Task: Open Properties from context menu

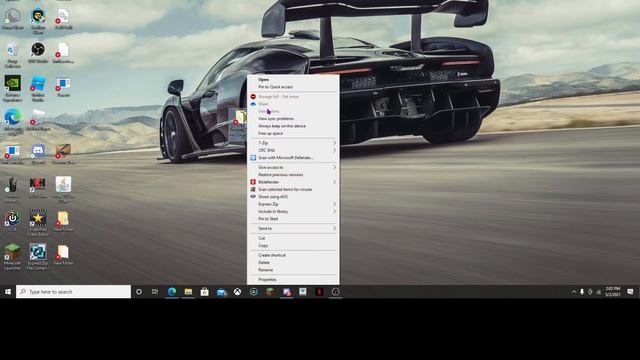Action: pyautogui.click(x=293, y=280)
